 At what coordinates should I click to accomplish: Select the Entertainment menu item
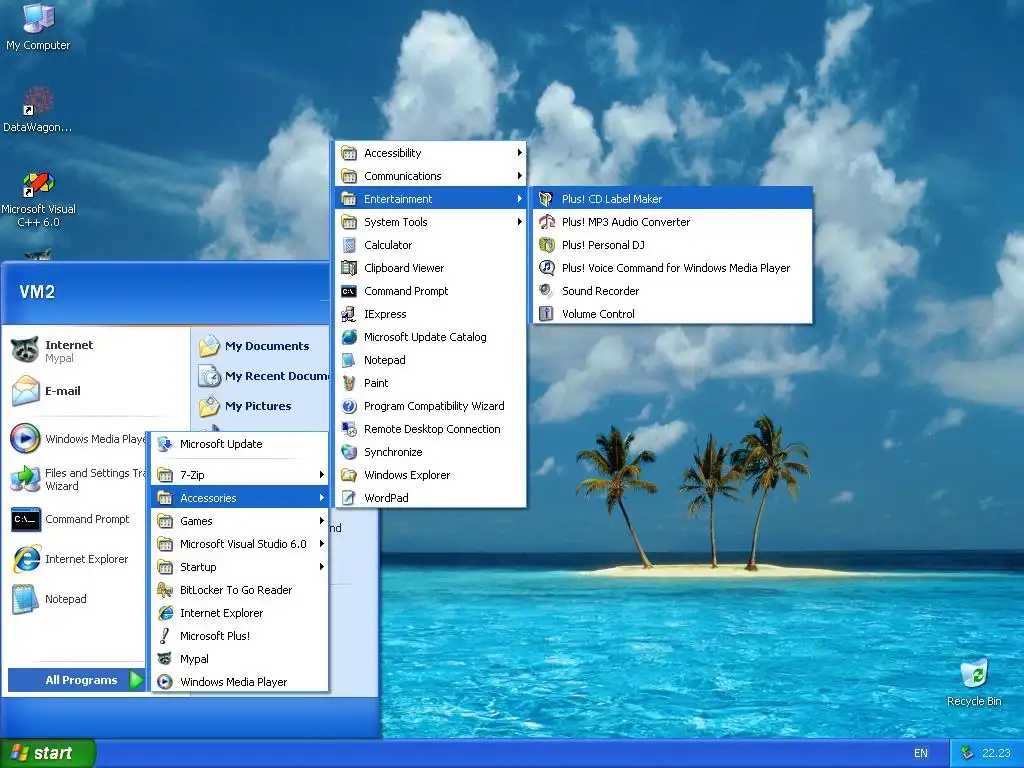coord(430,199)
